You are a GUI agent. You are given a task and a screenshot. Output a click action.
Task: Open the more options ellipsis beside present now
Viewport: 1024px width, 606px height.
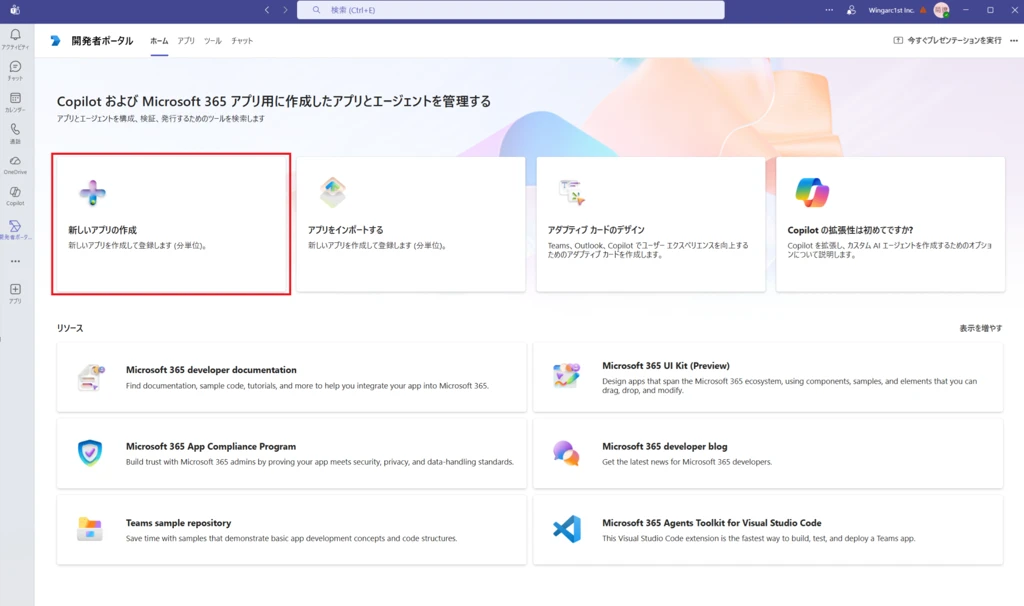(1014, 41)
